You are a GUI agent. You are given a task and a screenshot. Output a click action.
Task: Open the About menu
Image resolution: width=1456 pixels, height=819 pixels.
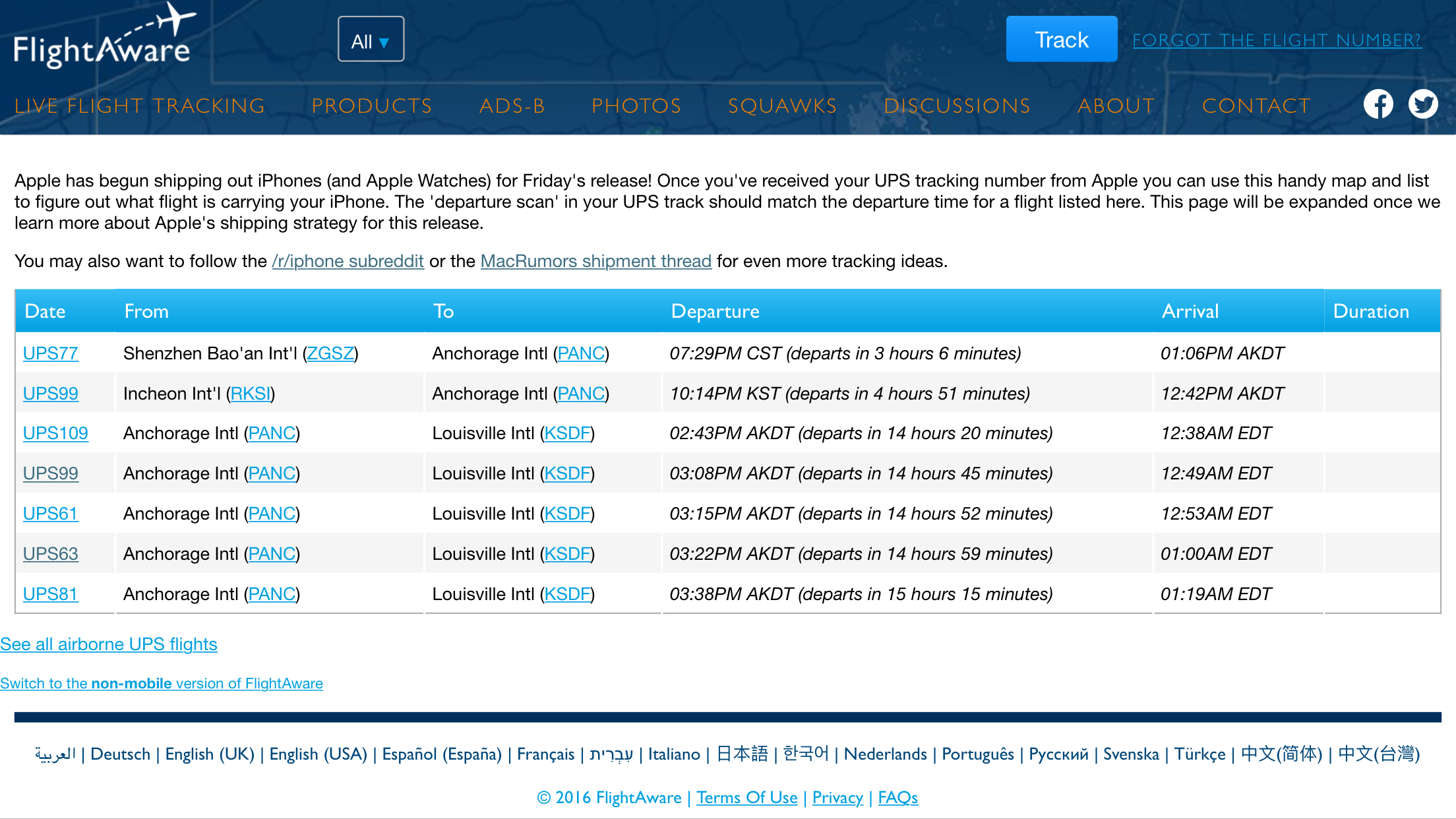(x=1116, y=106)
